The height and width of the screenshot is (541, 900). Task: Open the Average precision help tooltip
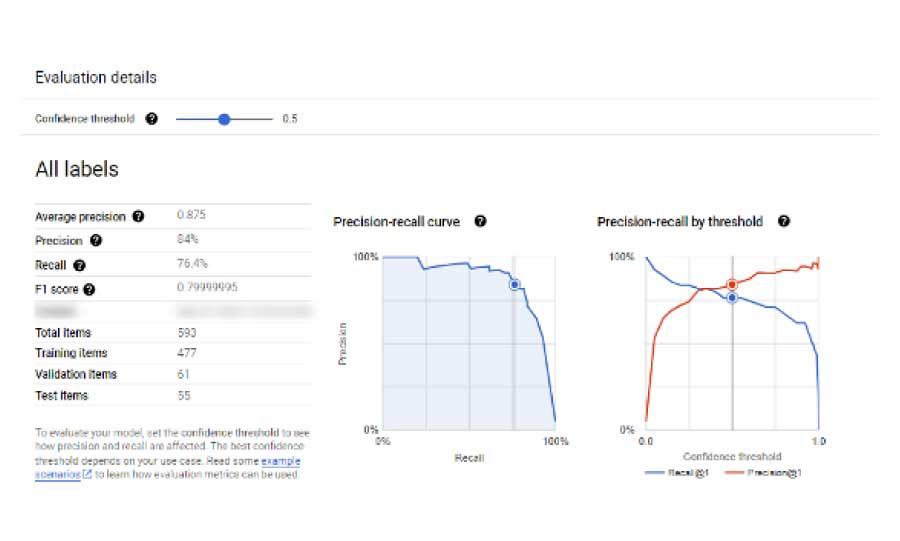point(138,216)
